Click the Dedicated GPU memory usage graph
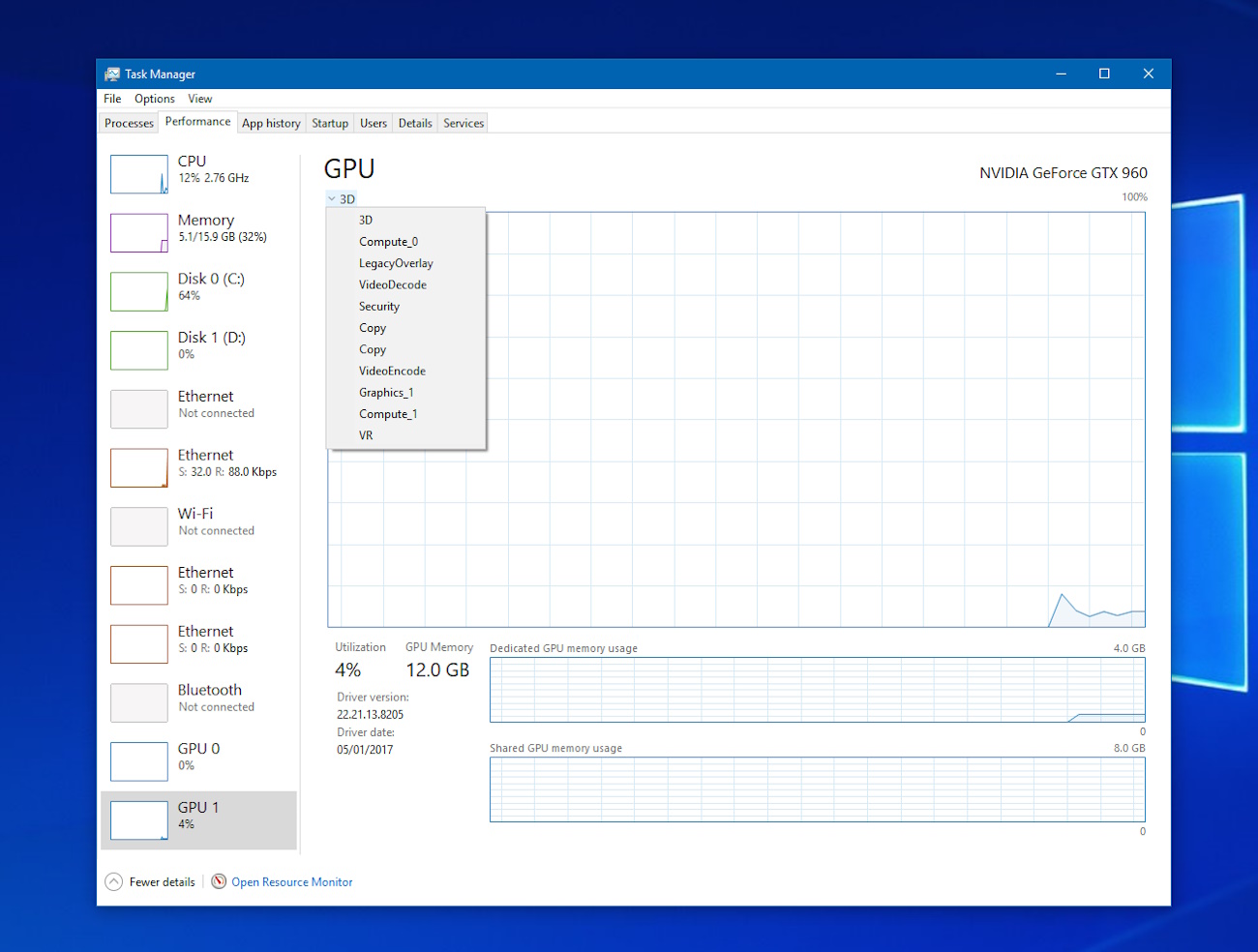Screen dimensions: 1258x952 [818, 690]
